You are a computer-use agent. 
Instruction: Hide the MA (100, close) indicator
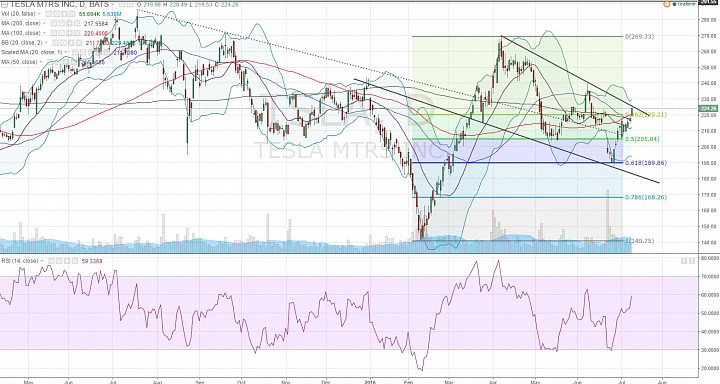coord(54,33)
